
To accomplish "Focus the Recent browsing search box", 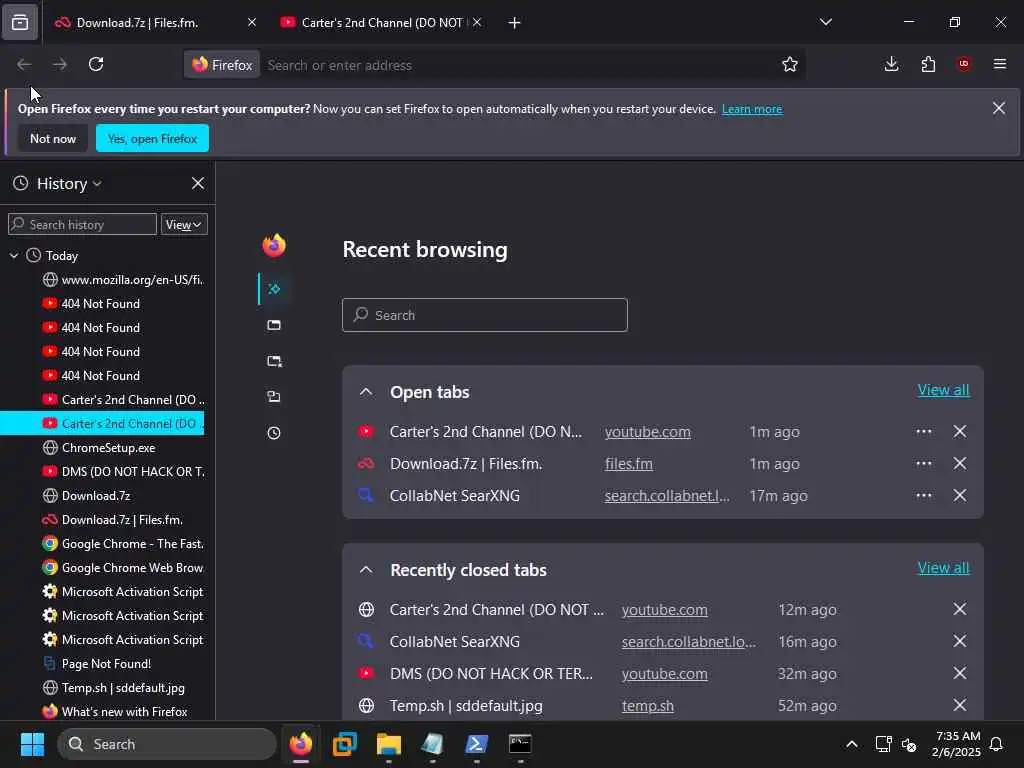I will coord(485,315).
